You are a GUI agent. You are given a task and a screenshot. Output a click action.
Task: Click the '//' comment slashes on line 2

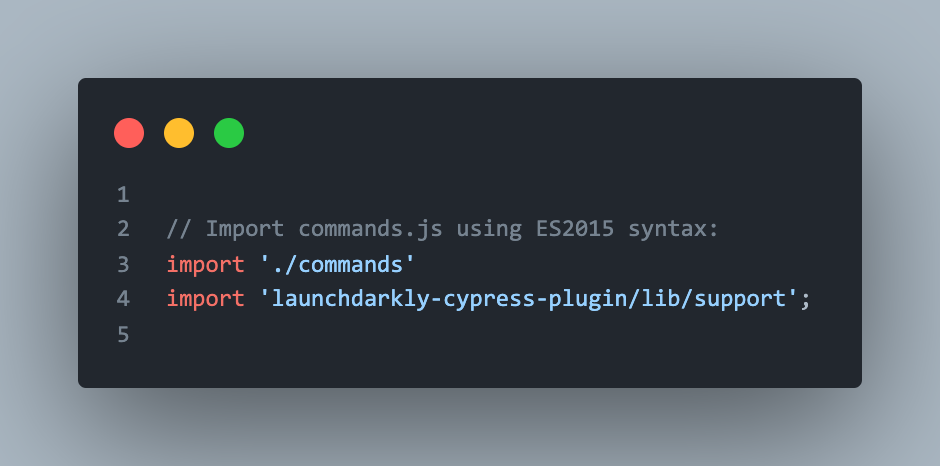tap(179, 229)
